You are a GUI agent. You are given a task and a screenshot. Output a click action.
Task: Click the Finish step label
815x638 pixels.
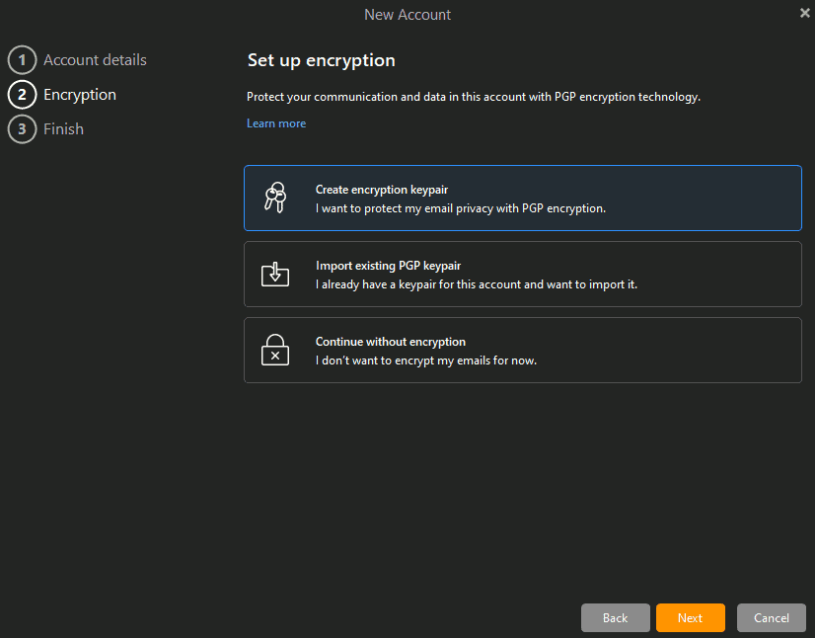pos(64,129)
